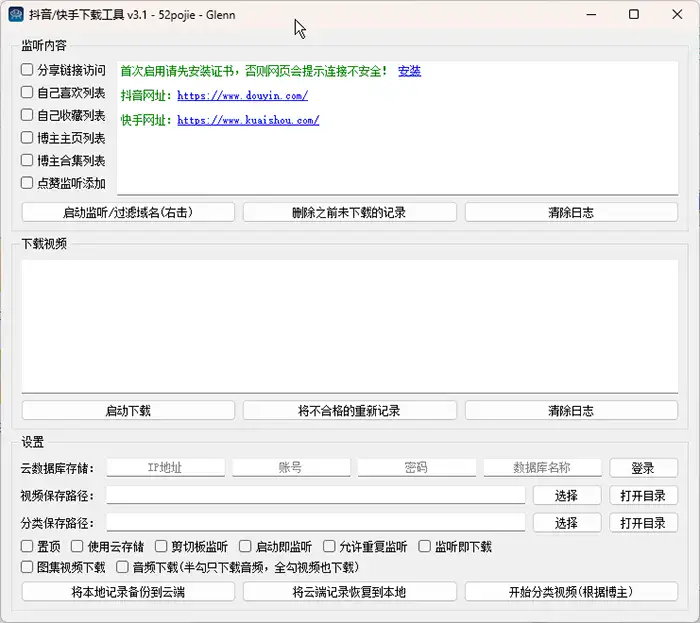Click 打开目录 for 视频保存路径
Screen dimensions: 700x623
[x=643, y=495]
